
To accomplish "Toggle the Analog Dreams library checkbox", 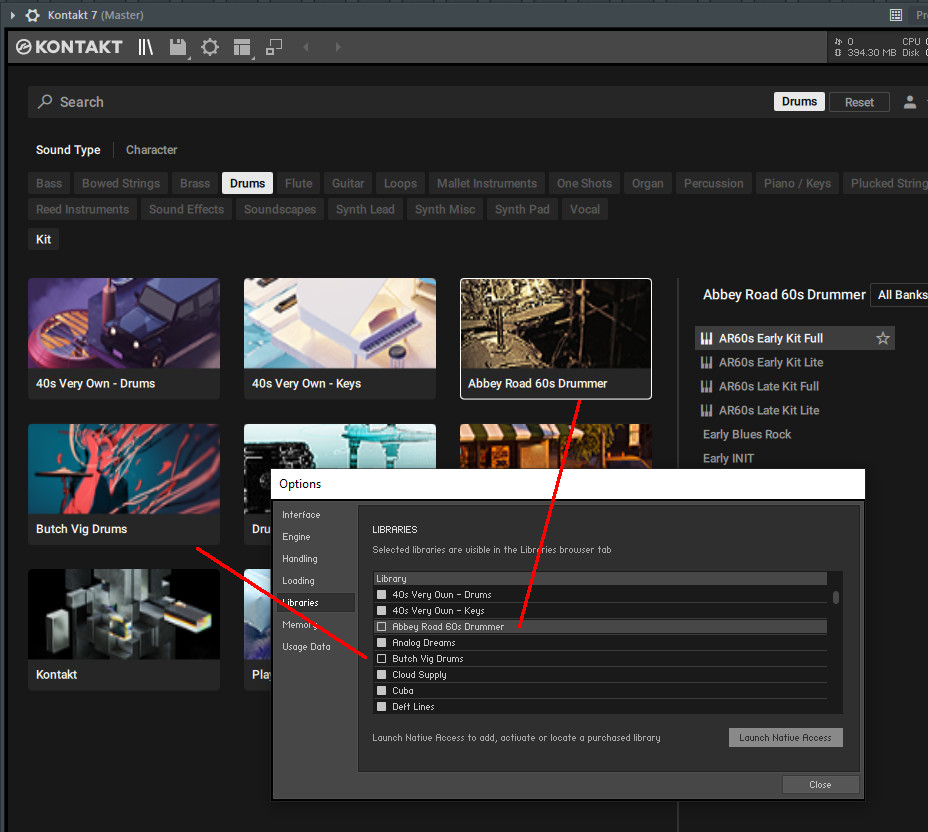I will pos(382,643).
